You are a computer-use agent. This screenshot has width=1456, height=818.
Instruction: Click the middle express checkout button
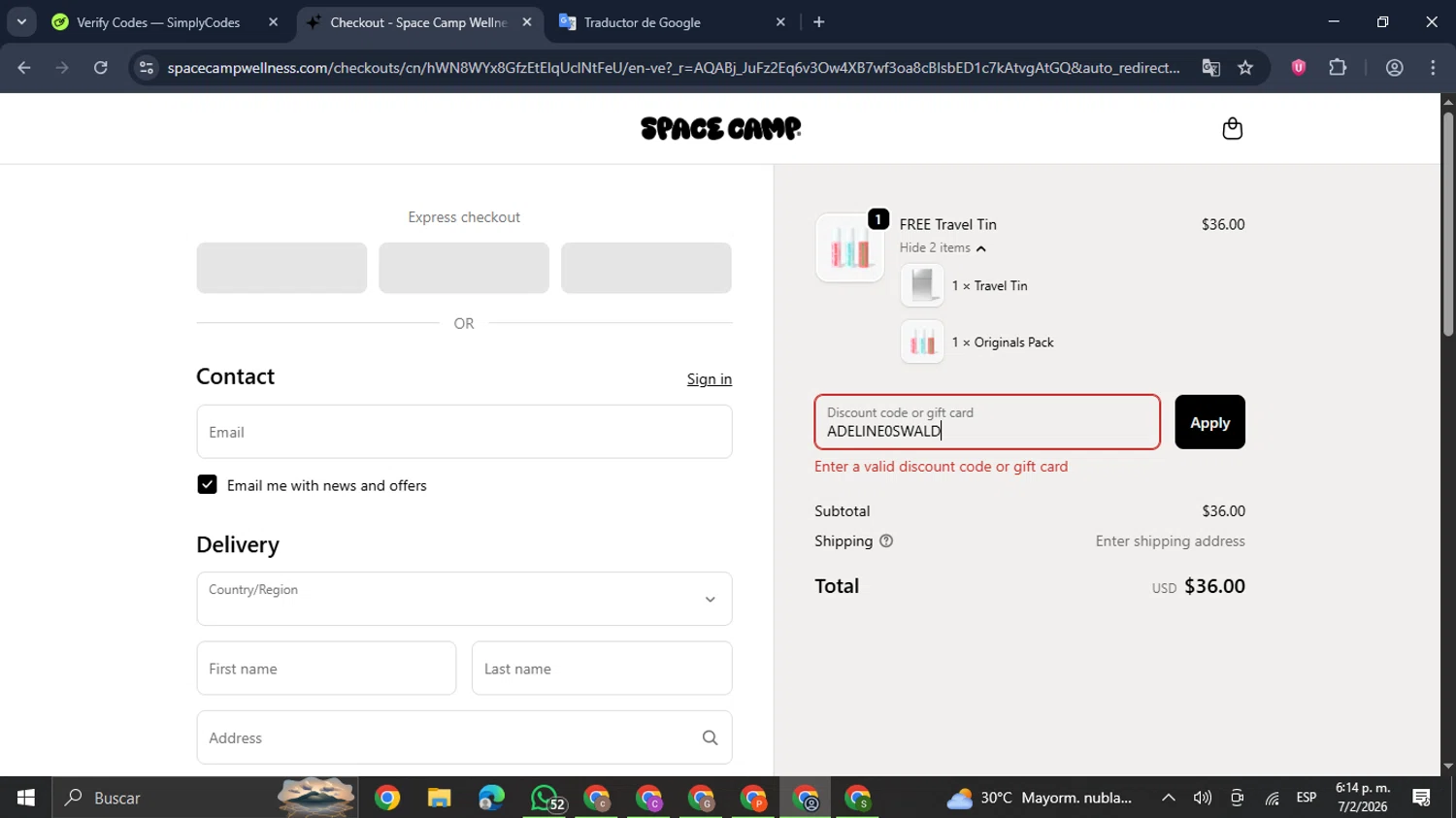464,268
